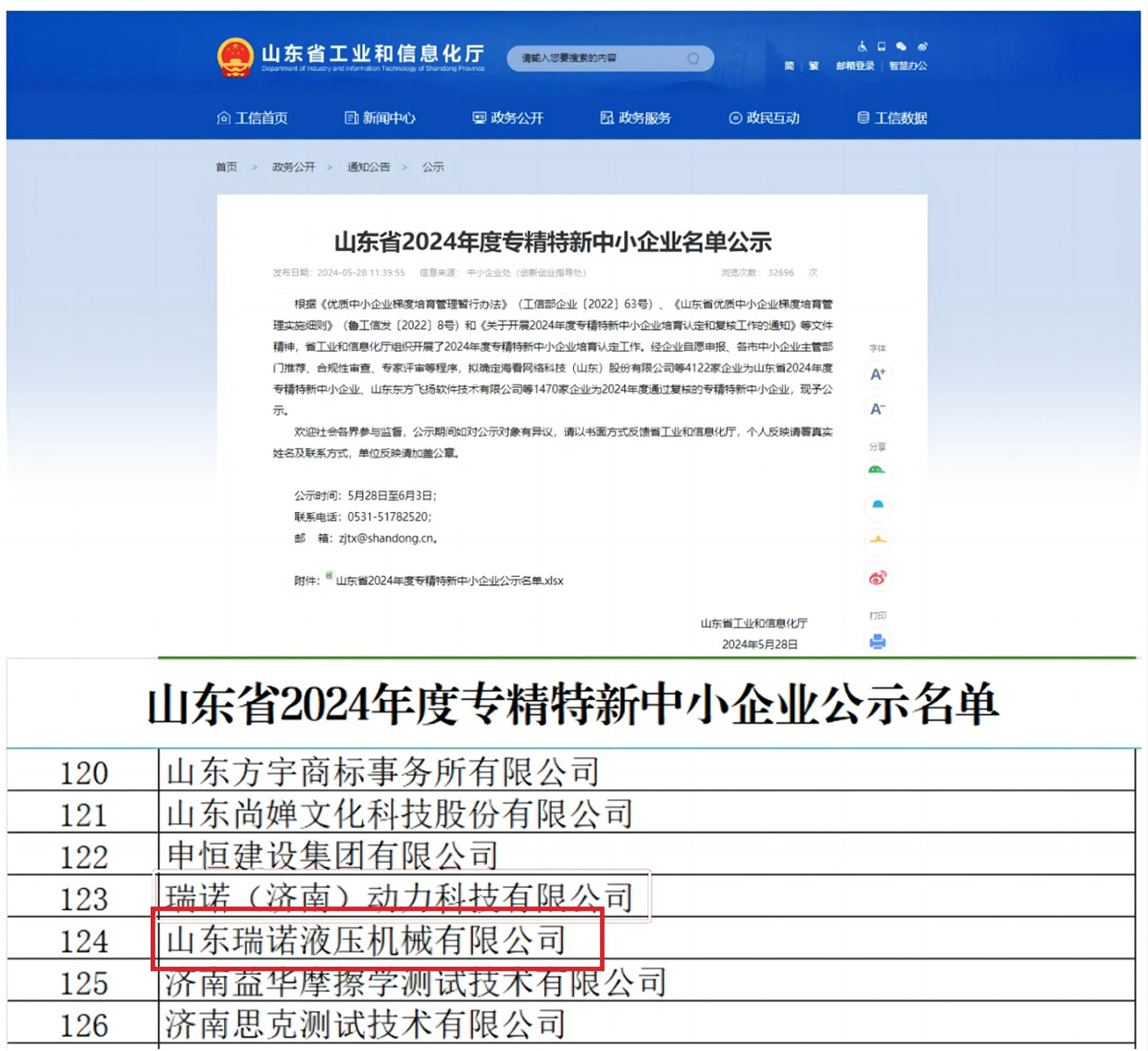Viewport: 1148px width, 1051px height.
Task: Download the 专精特新 xlsx attachment
Action: pyautogui.click(x=444, y=581)
